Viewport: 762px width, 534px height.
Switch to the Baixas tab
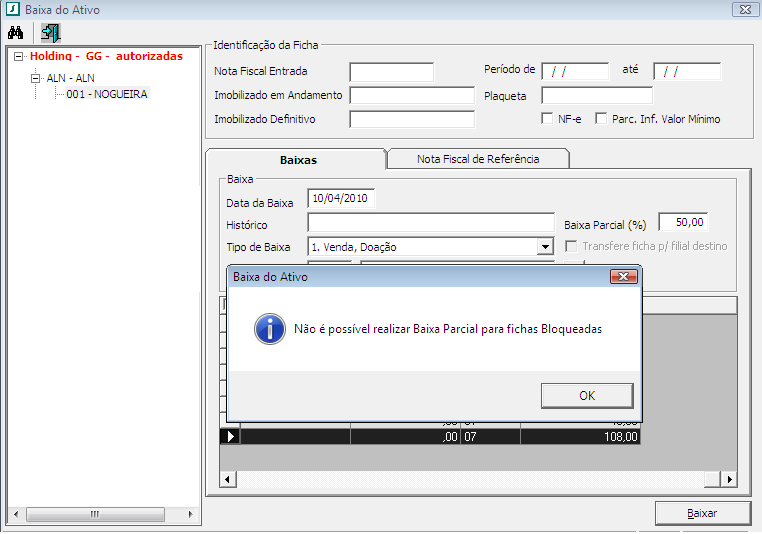pos(298,160)
